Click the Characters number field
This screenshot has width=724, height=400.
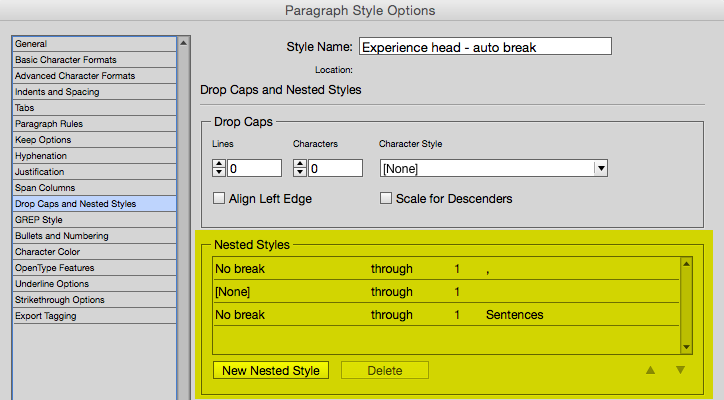pos(335,168)
